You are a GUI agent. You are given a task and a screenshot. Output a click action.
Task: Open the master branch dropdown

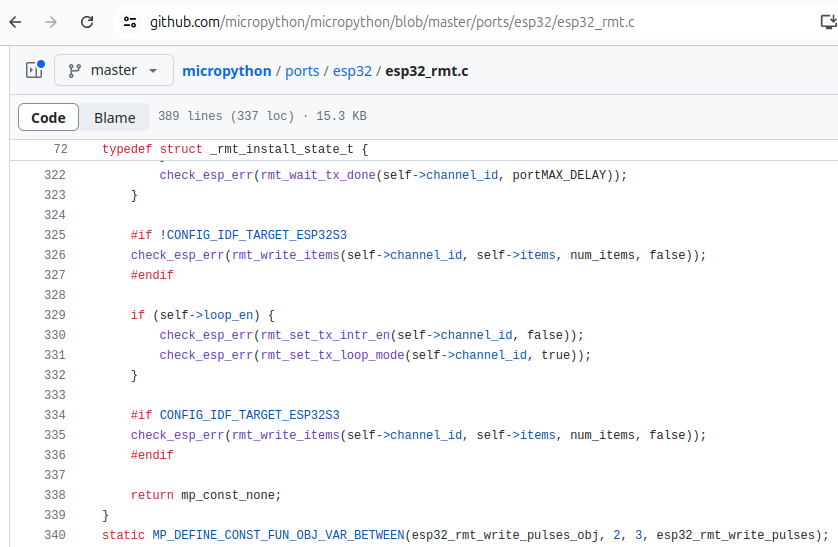(x=114, y=70)
